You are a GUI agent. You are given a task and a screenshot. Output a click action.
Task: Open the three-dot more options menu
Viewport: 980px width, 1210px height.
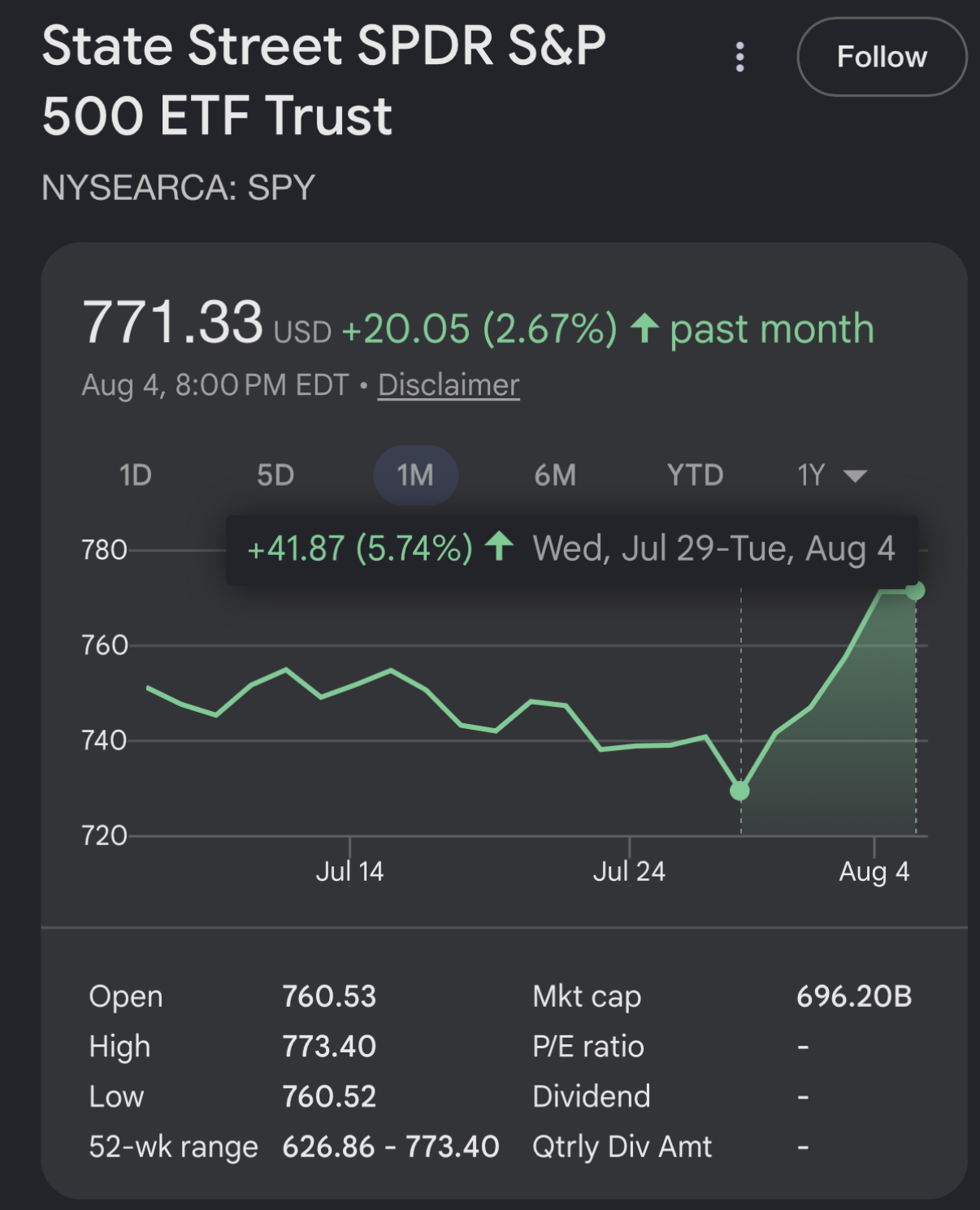pyautogui.click(x=739, y=57)
